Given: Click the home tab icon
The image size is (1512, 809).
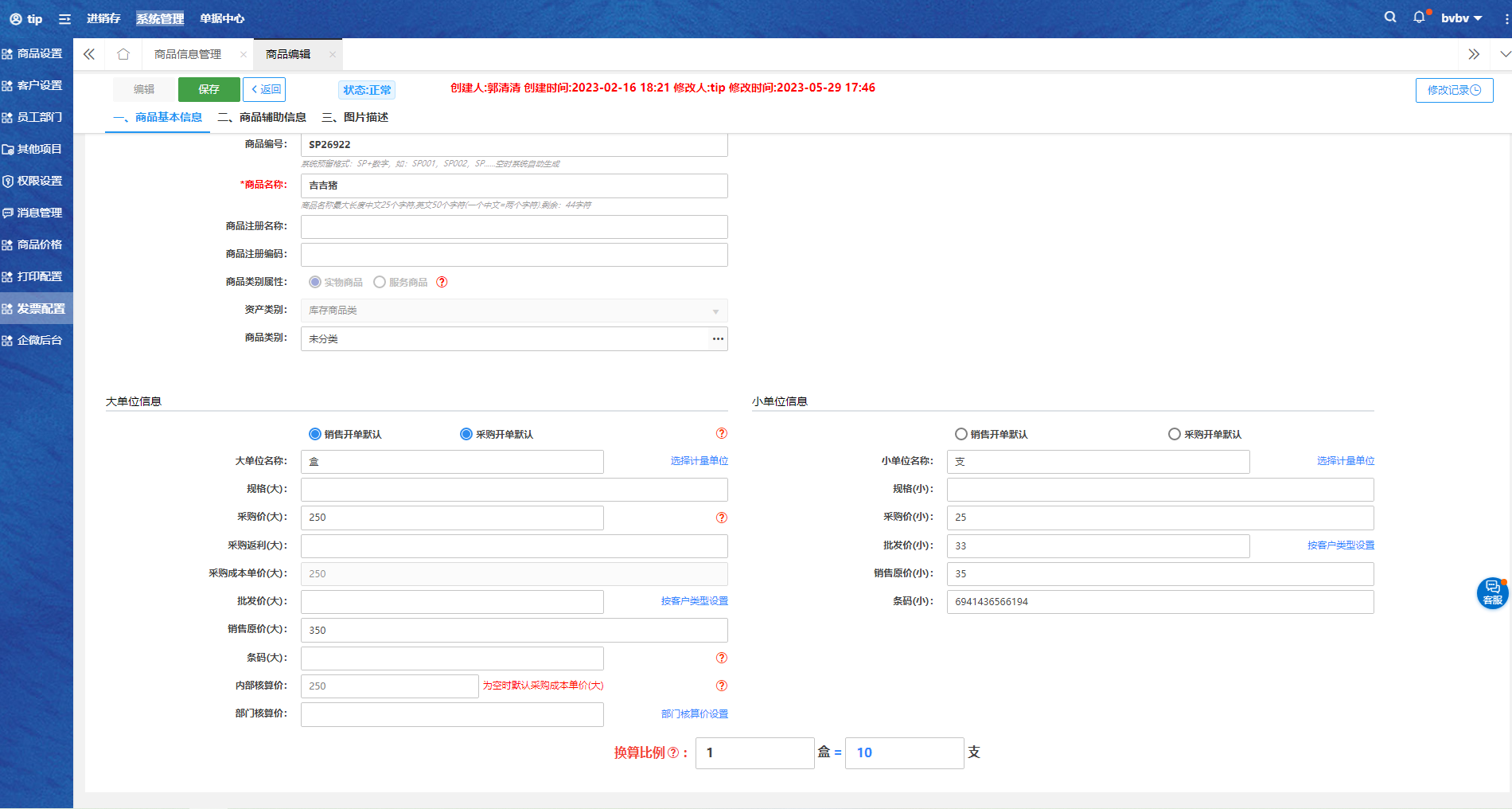Looking at the screenshot, I should point(123,54).
